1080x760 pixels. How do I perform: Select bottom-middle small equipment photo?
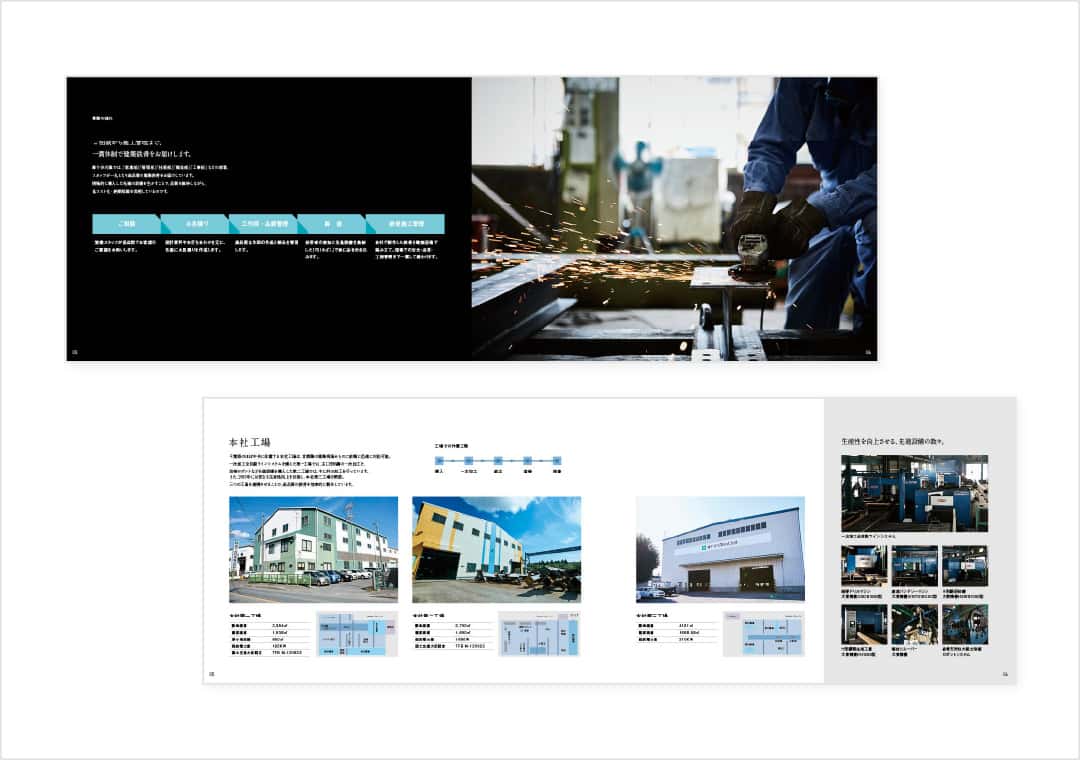click(x=914, y=624)
